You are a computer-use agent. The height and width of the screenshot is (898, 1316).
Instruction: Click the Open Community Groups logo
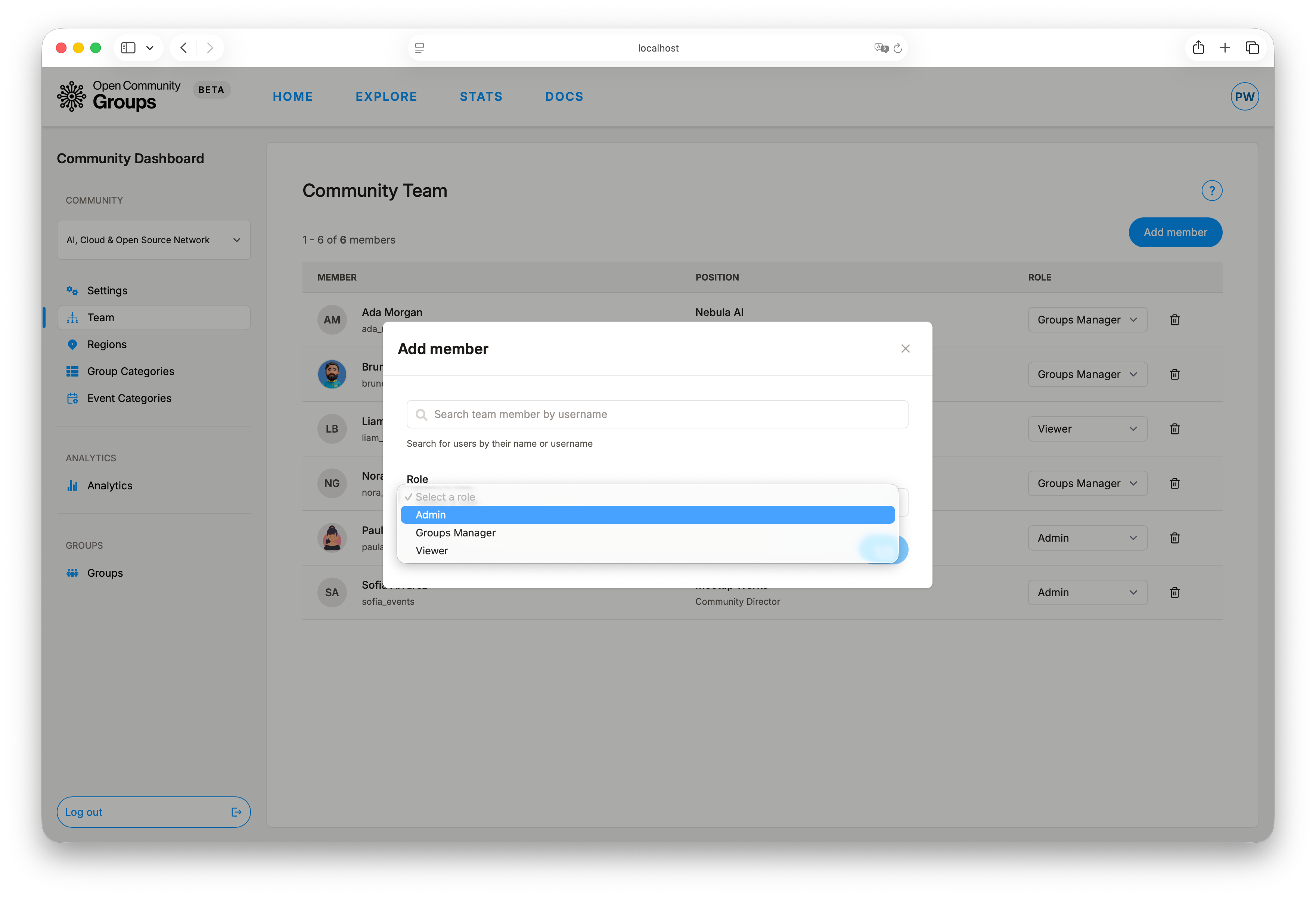pyautogui.click(x=118, y=96)
